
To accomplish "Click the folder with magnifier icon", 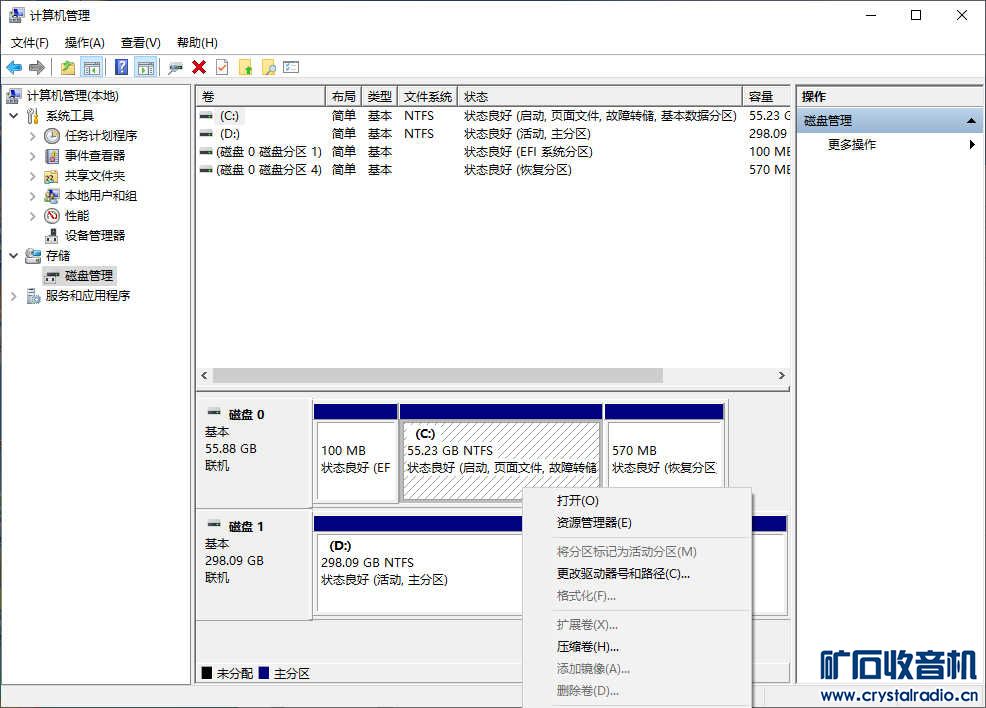I will coord(269,67).
